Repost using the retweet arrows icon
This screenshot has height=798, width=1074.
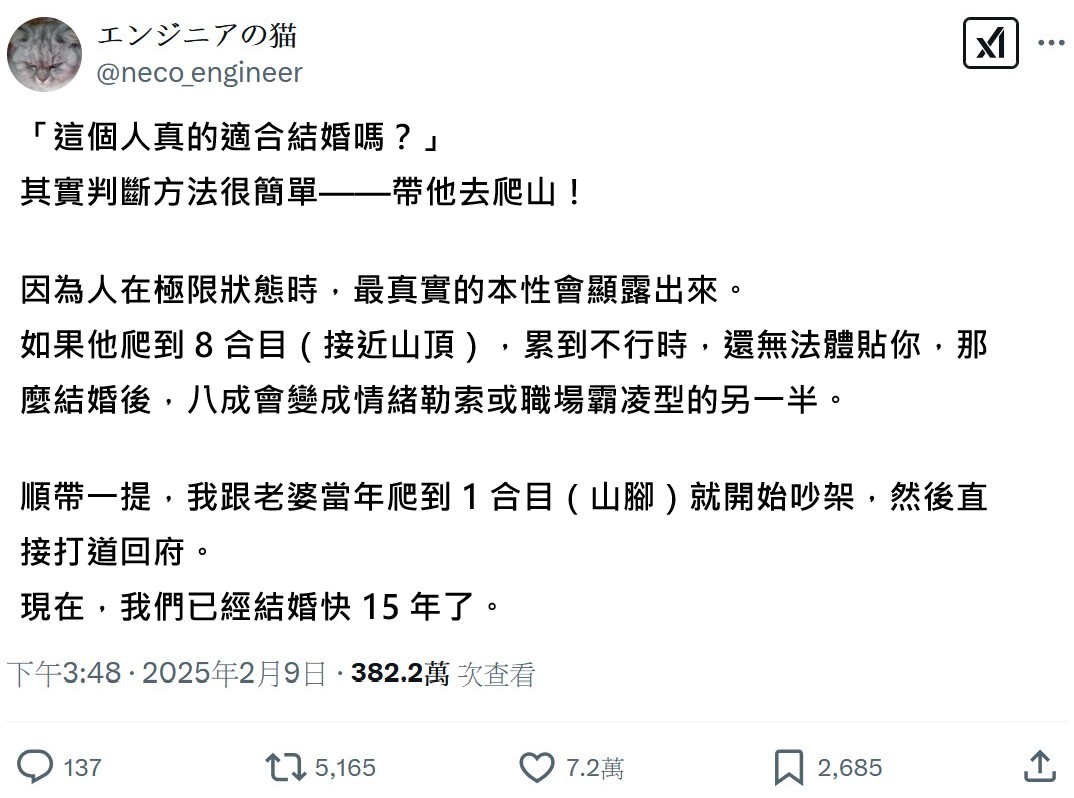coord(284,767)
